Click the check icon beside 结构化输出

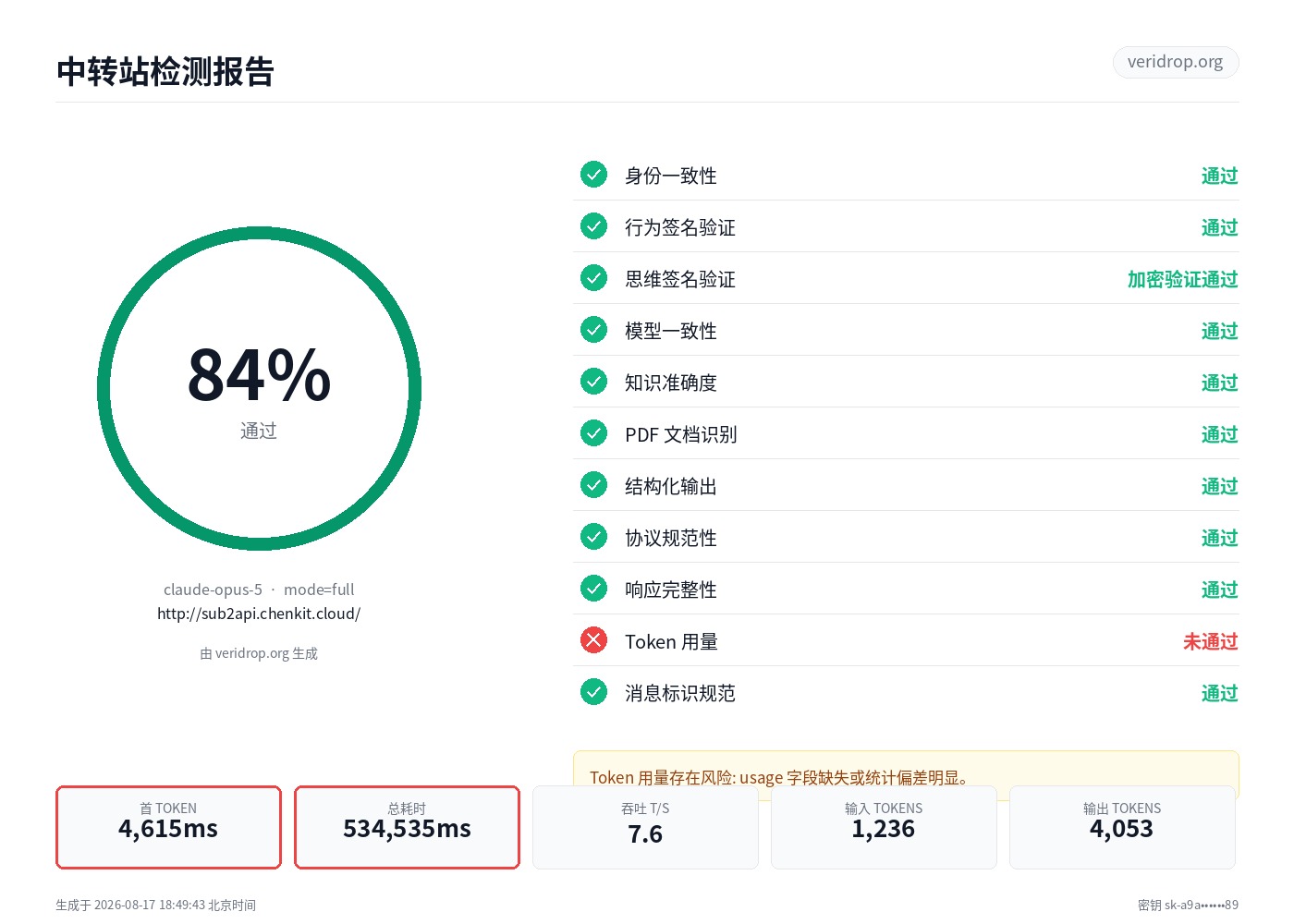[x=593, y=485]
